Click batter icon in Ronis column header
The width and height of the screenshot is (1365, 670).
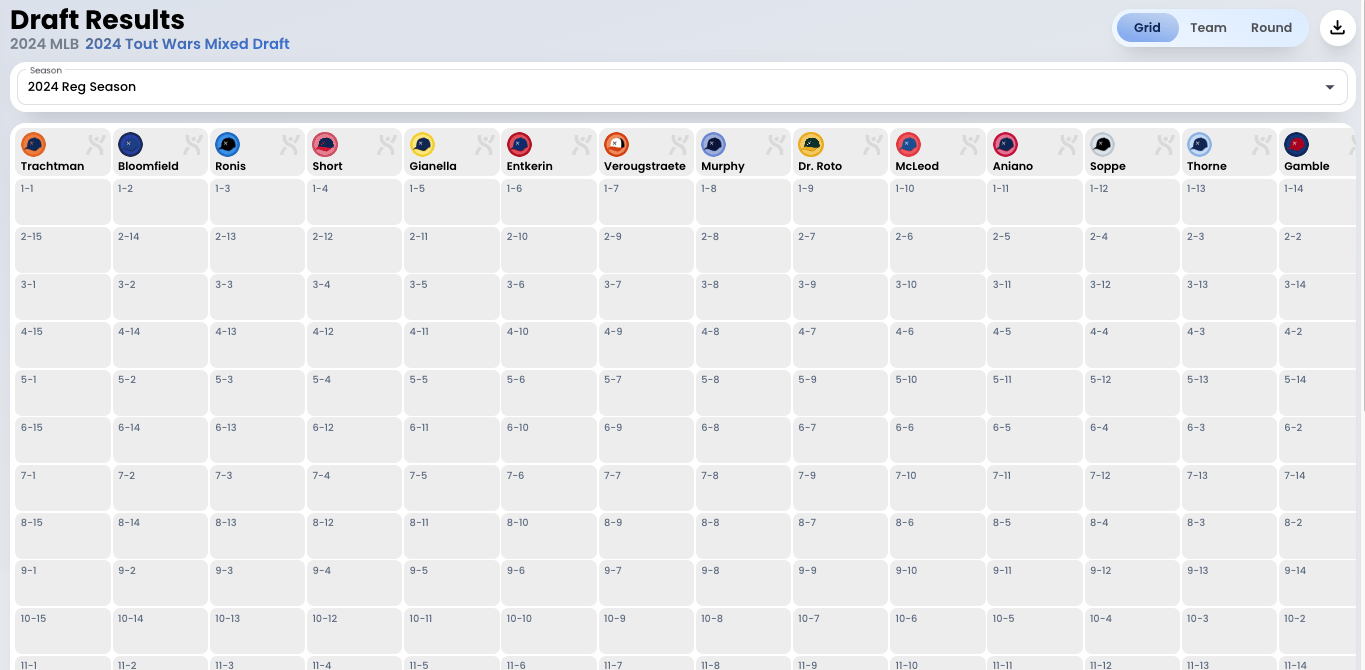290,144
